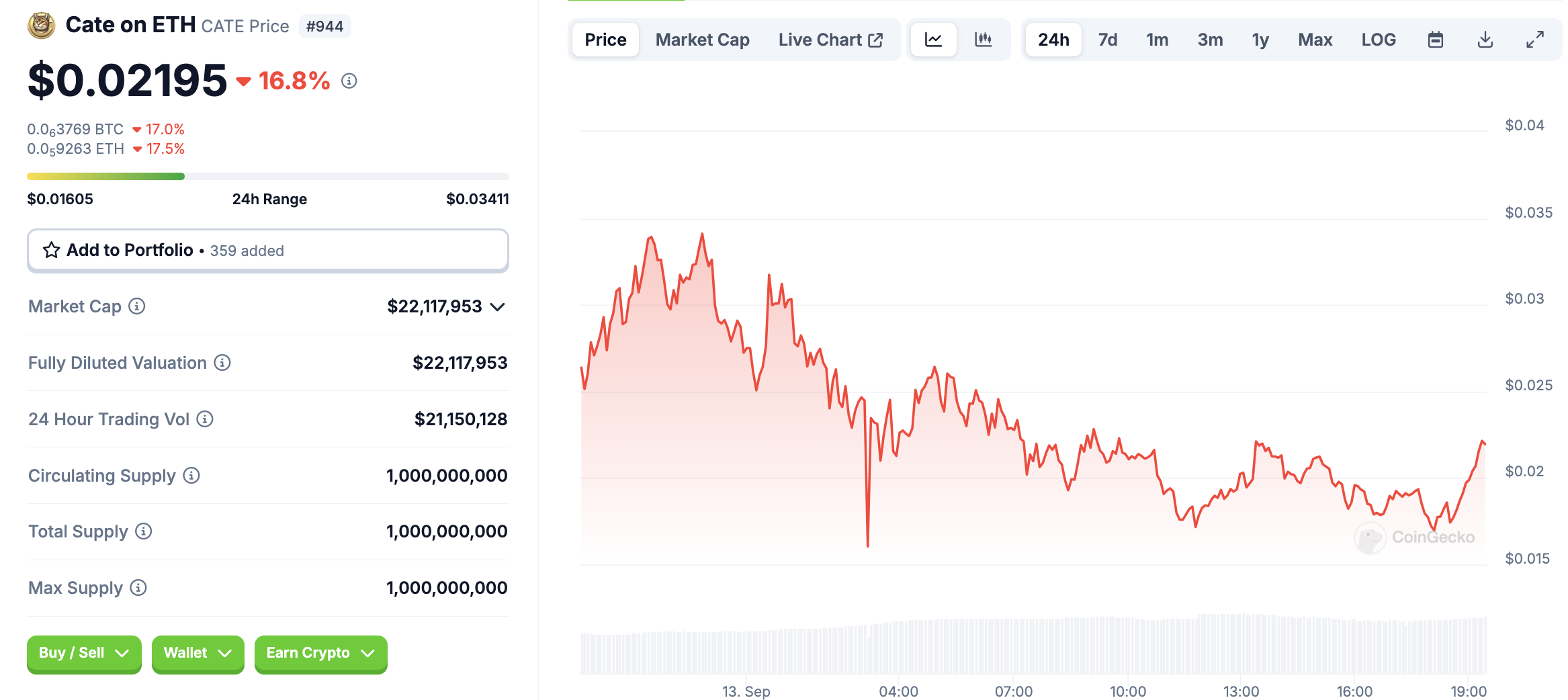Click the info icon beside Market Cap
Image resolution: width=1568 pixels, height=700 pixels.
[x=137, y=306]
